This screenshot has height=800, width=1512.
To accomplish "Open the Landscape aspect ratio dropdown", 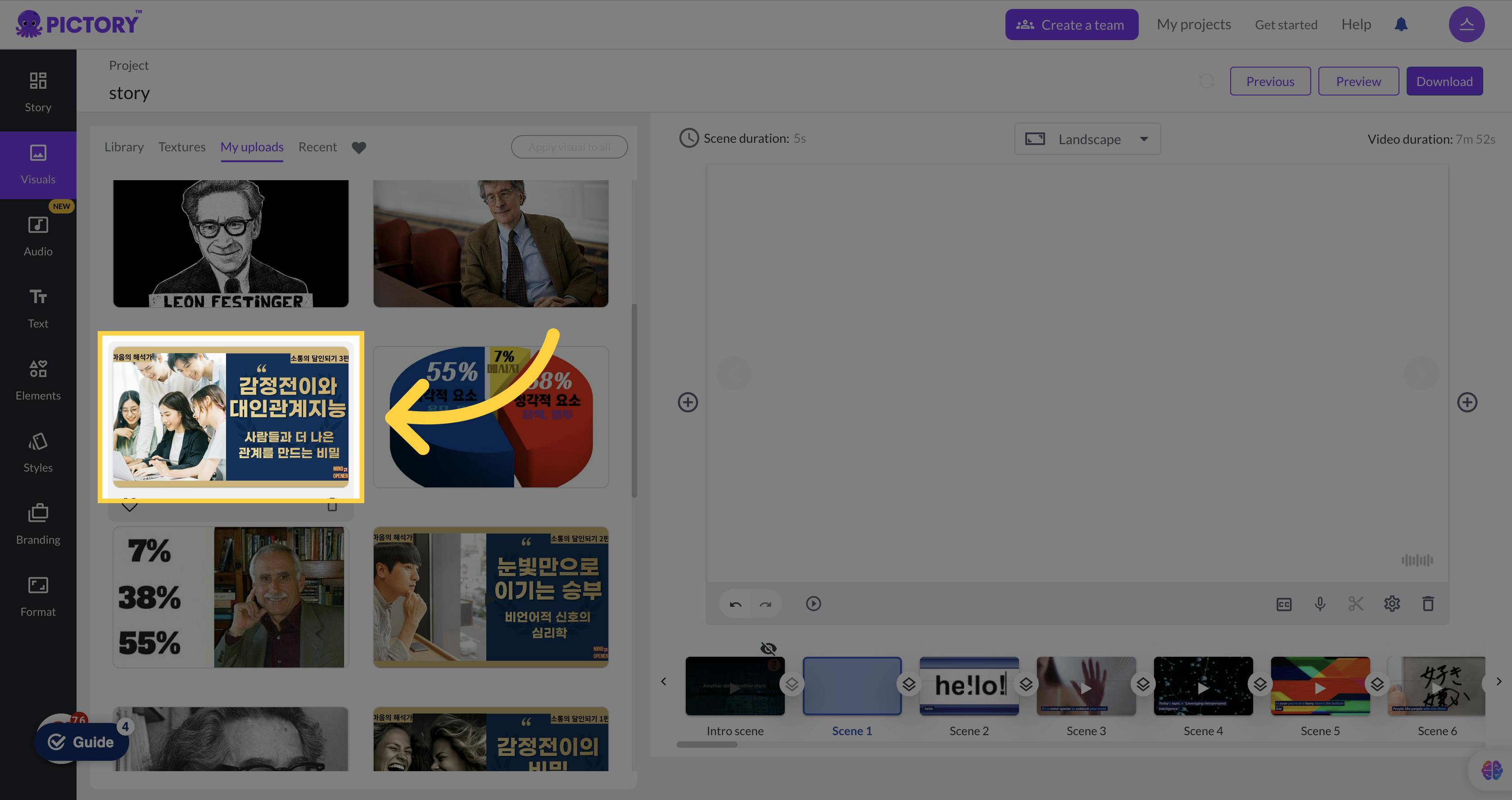I will [1087, 139].
